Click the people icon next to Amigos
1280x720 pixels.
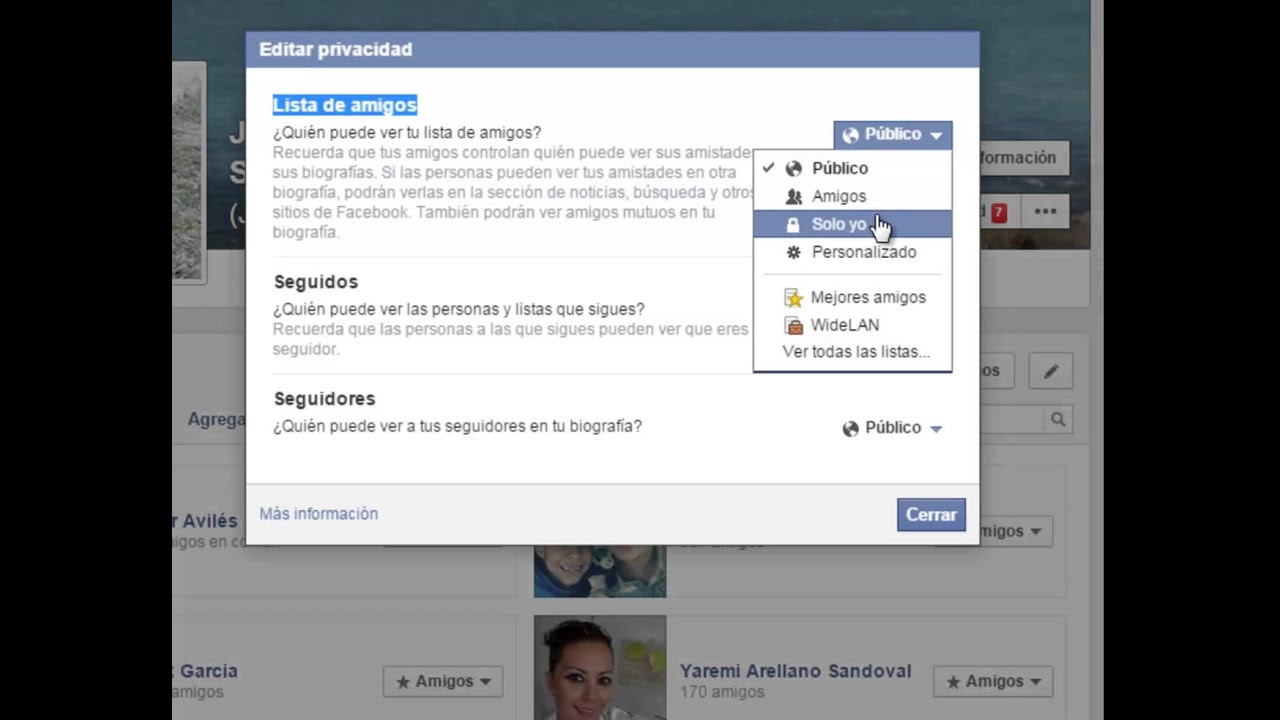pyautogui.click(x=793, y=197)
